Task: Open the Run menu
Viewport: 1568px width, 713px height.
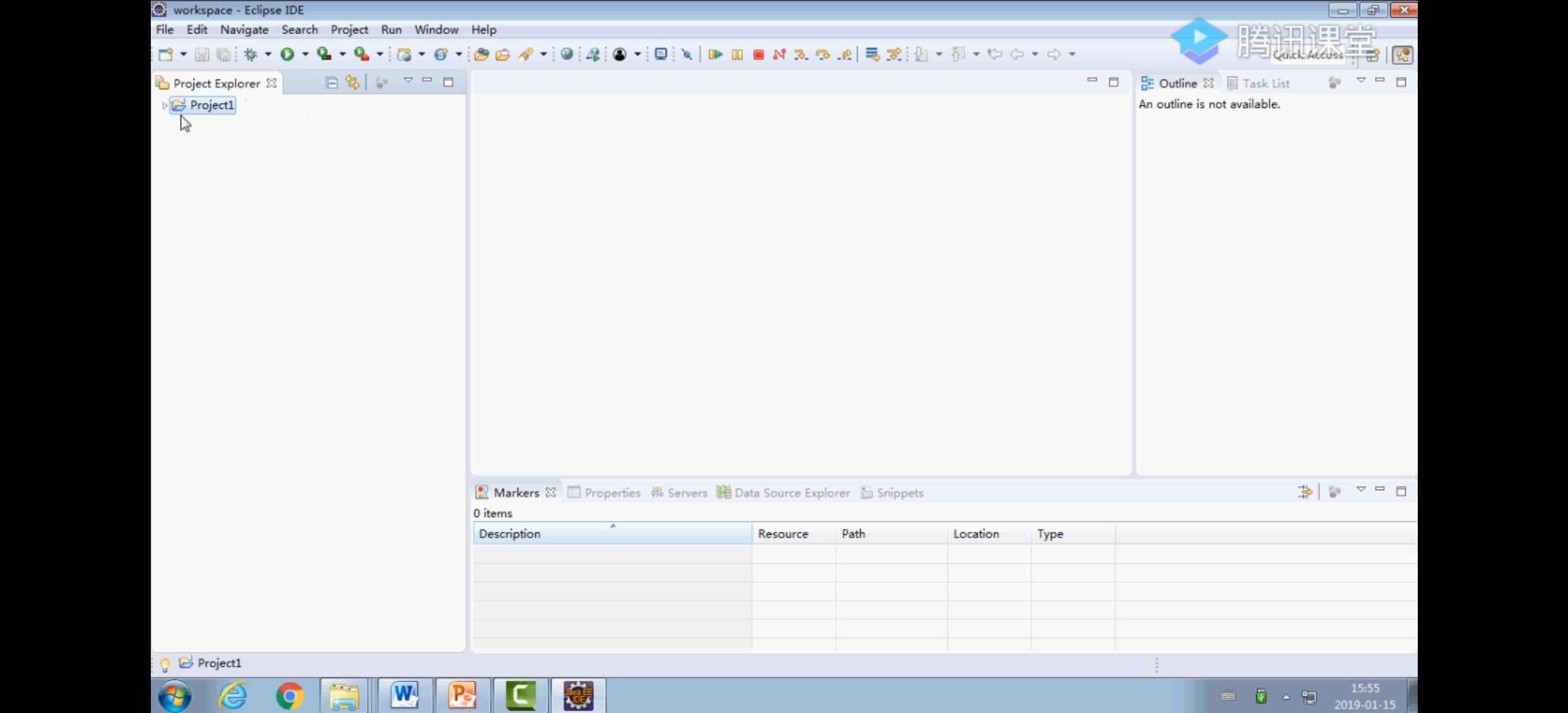Action: tap(391, 29)
